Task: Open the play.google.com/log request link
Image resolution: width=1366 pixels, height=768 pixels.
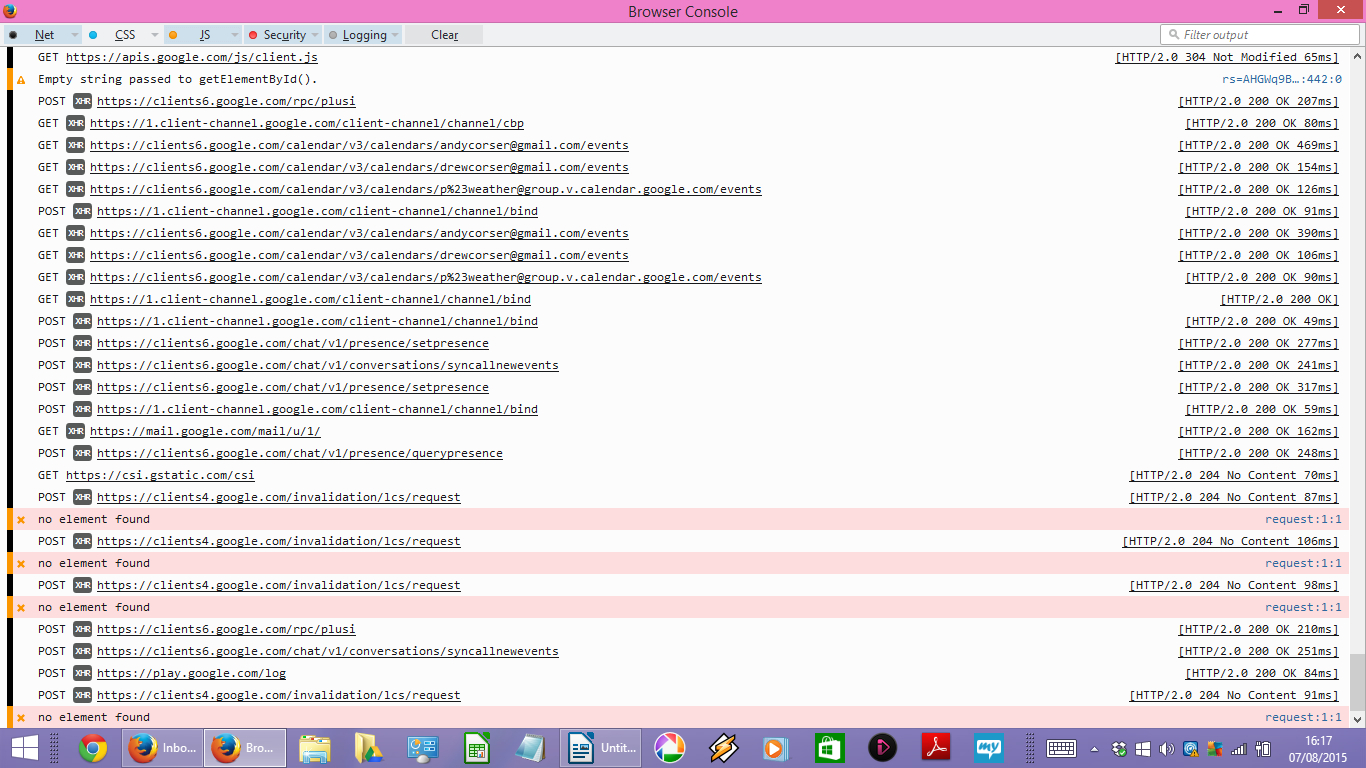Action: pos(191,673)
